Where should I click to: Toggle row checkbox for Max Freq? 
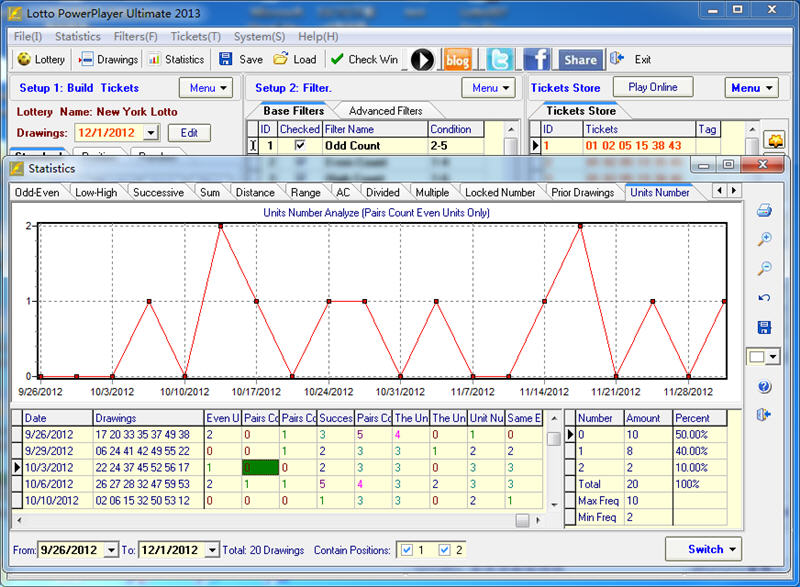[x=570, y=500]
